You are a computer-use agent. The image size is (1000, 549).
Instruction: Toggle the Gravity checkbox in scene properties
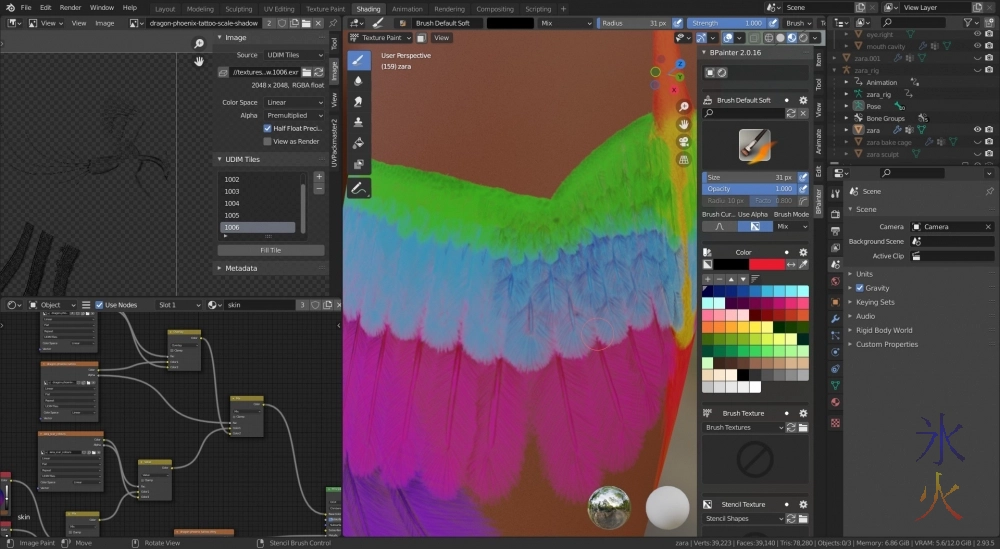859,288
